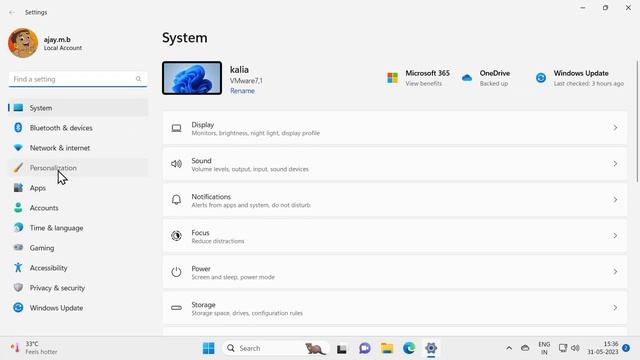This screenshot has width=640, height=360.
Task: Open Accessibility category label
Action: (x=49, y=268)
